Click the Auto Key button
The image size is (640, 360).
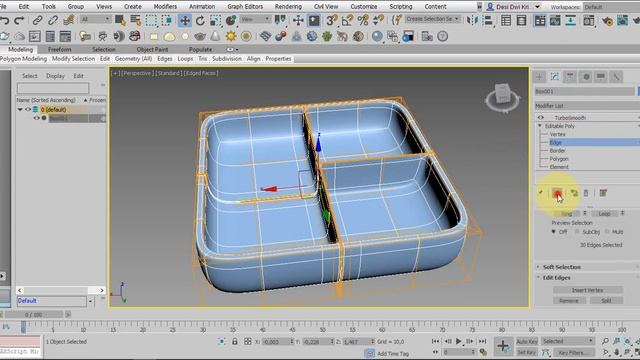(x=527, y=341)
